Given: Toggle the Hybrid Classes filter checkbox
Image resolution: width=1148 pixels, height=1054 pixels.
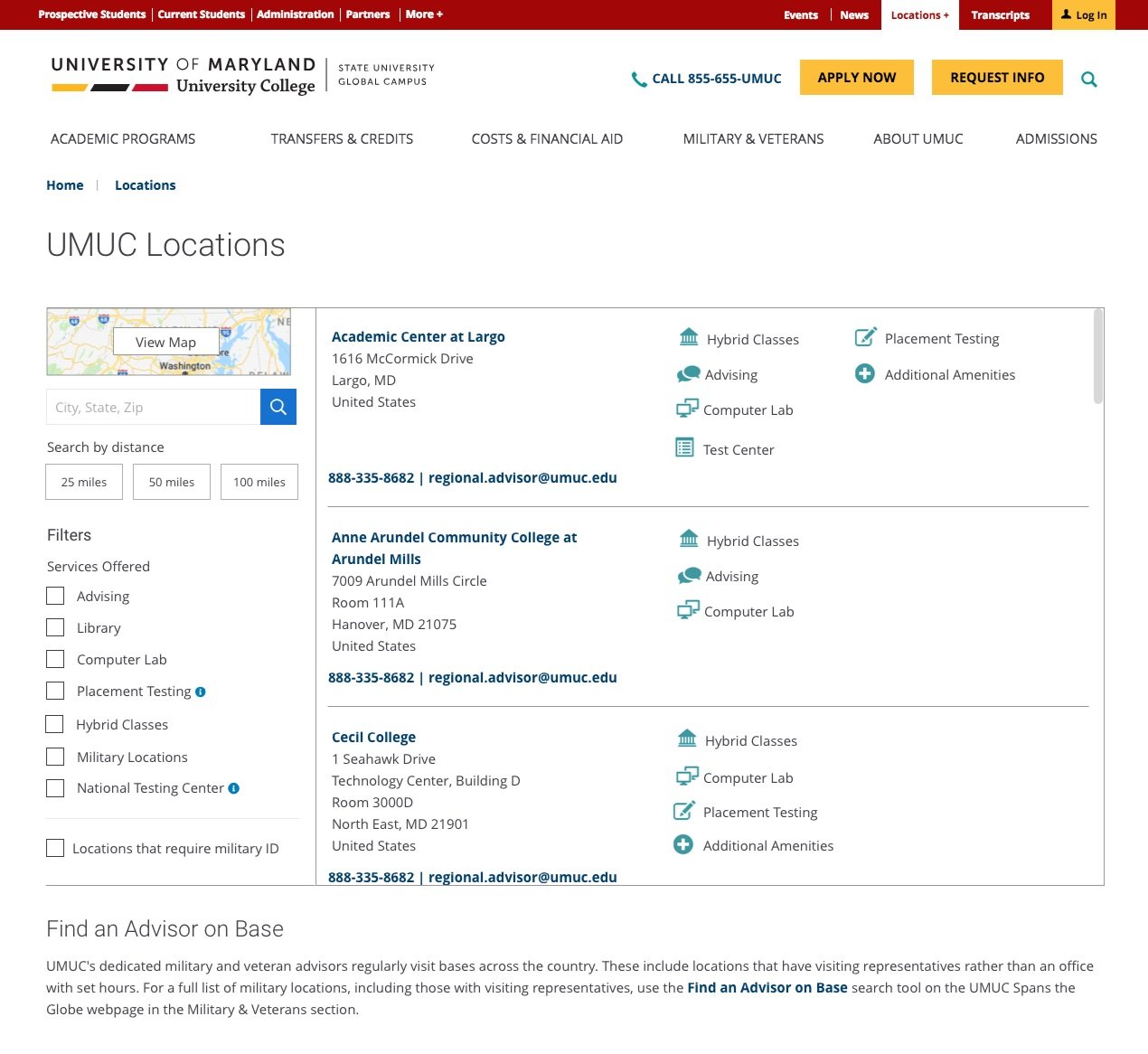Looking at the screenshot, I should pyautogui.click(x=55, y=724).
